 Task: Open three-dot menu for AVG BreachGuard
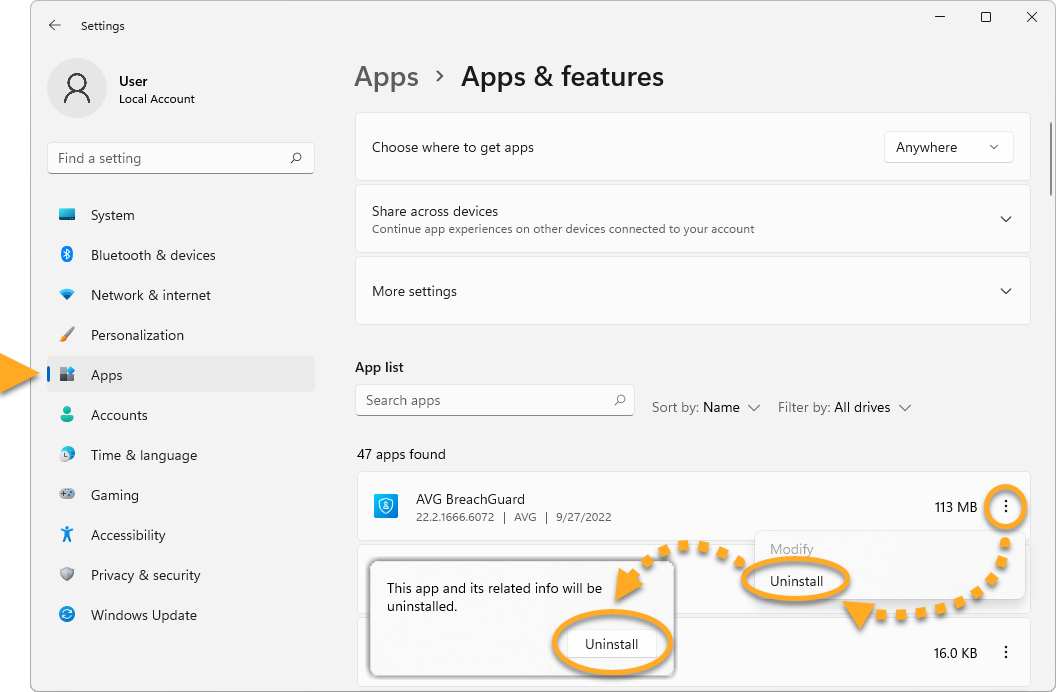click(1005, 508)
